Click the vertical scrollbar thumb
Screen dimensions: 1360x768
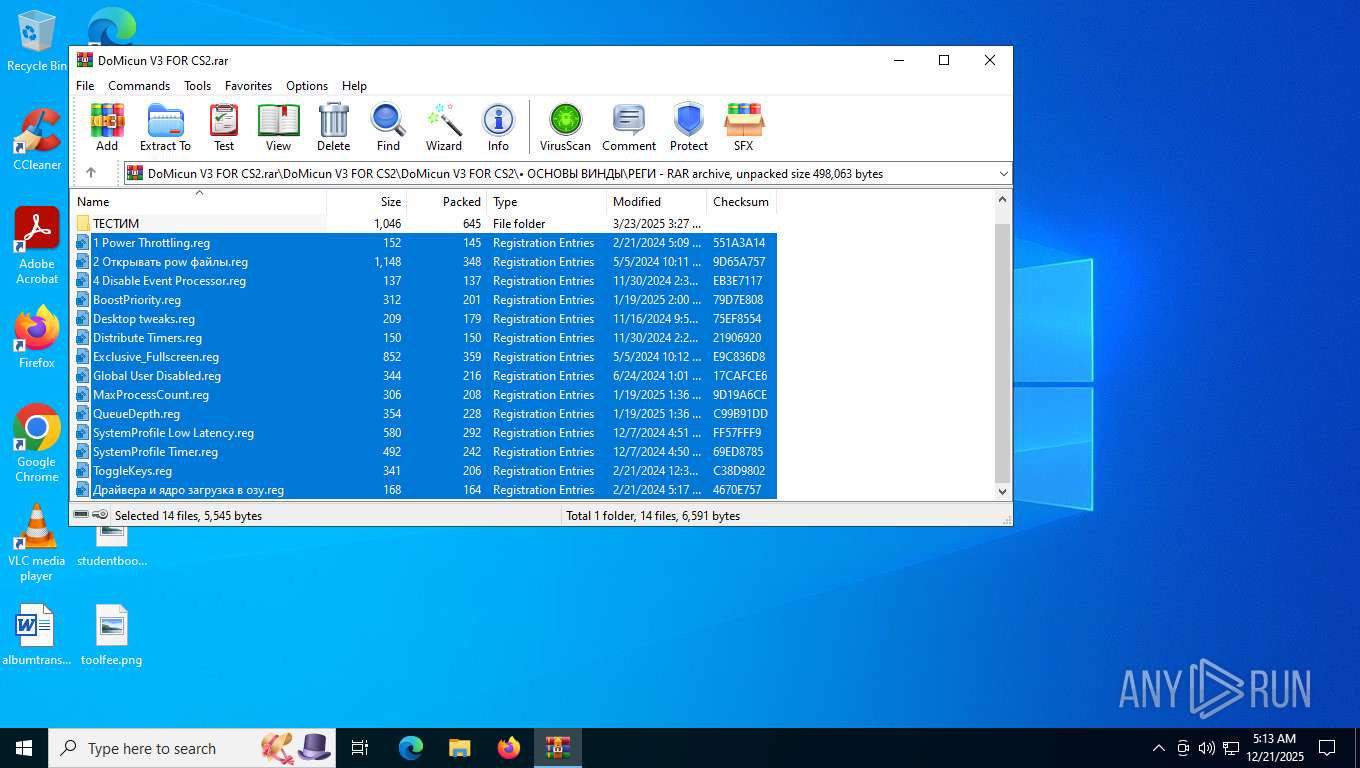coord(1003,352)
